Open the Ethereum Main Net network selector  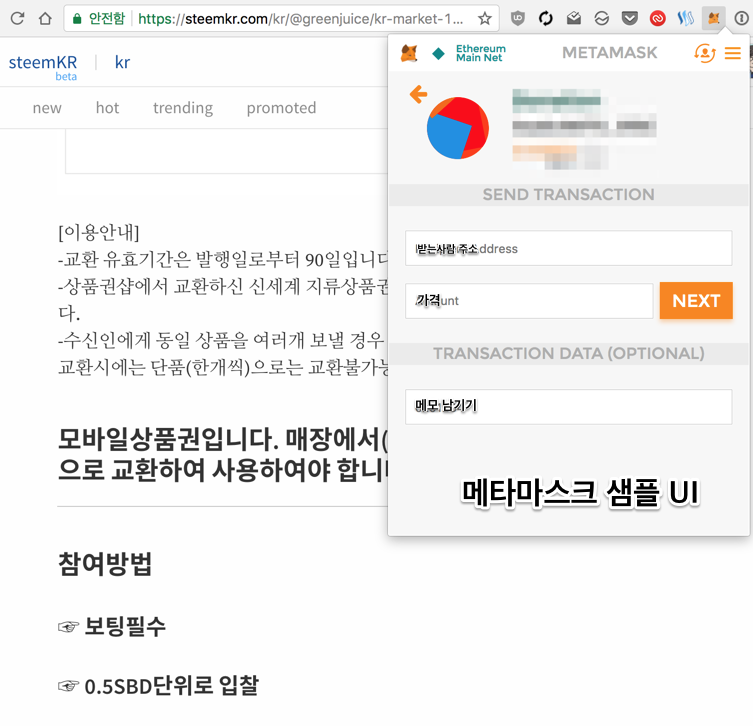[469, 53]
